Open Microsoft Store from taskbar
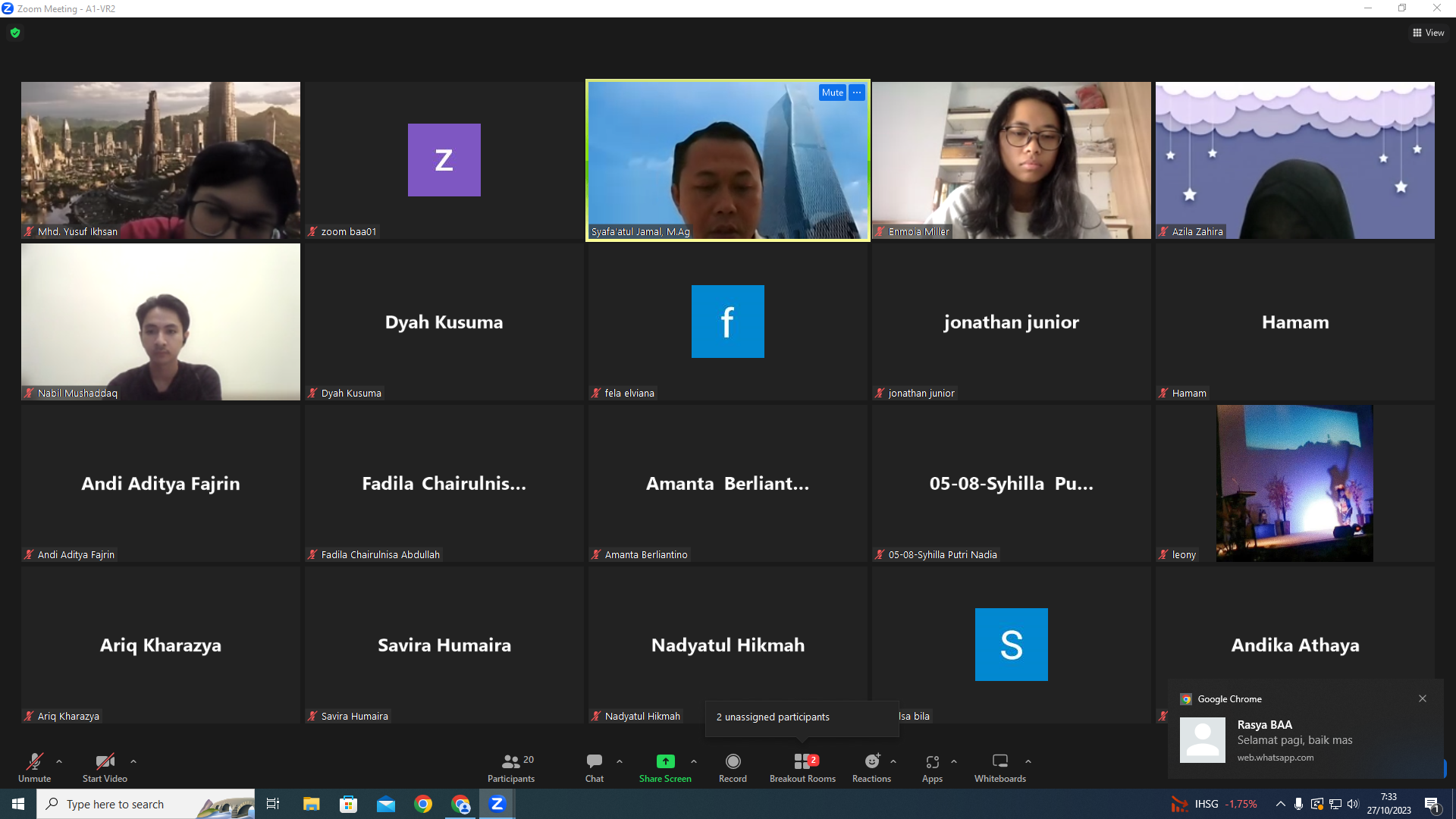1456x819 pixels. [348, 804]
